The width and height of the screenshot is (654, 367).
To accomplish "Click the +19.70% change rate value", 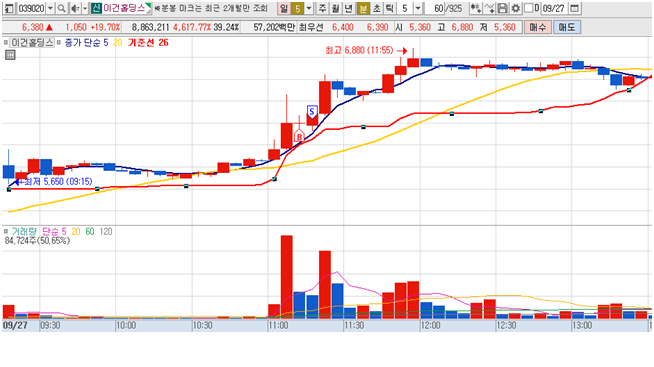I will 106,28.
